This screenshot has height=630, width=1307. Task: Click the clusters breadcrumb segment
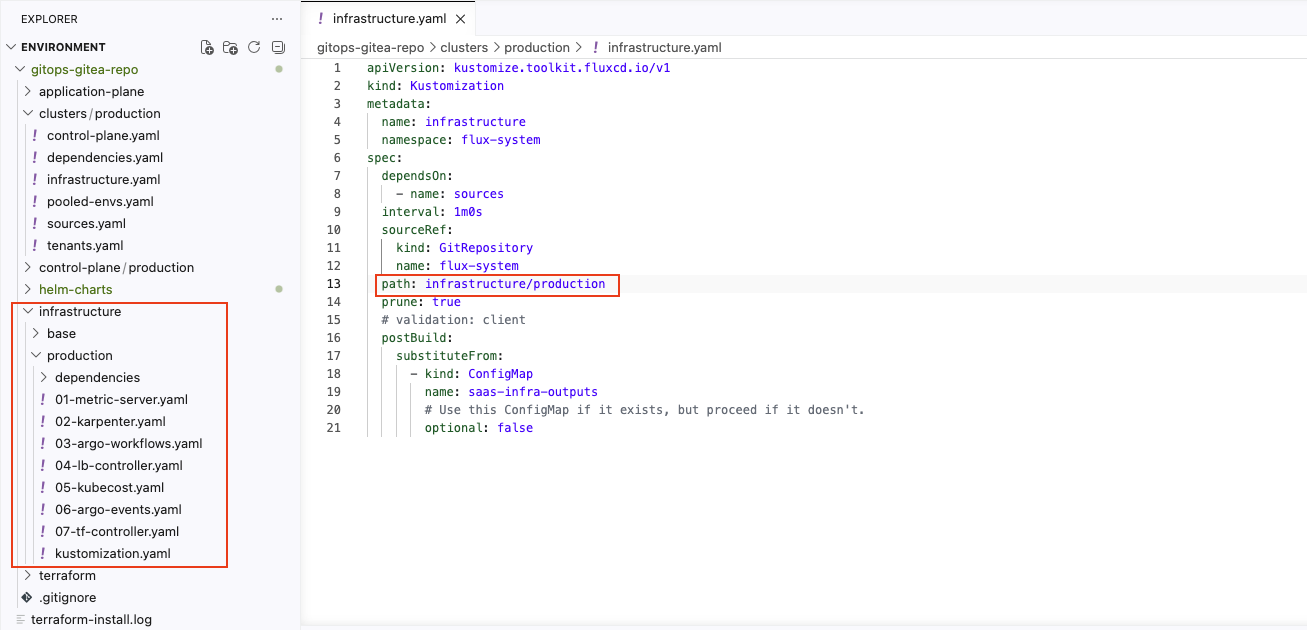[462, 47]
